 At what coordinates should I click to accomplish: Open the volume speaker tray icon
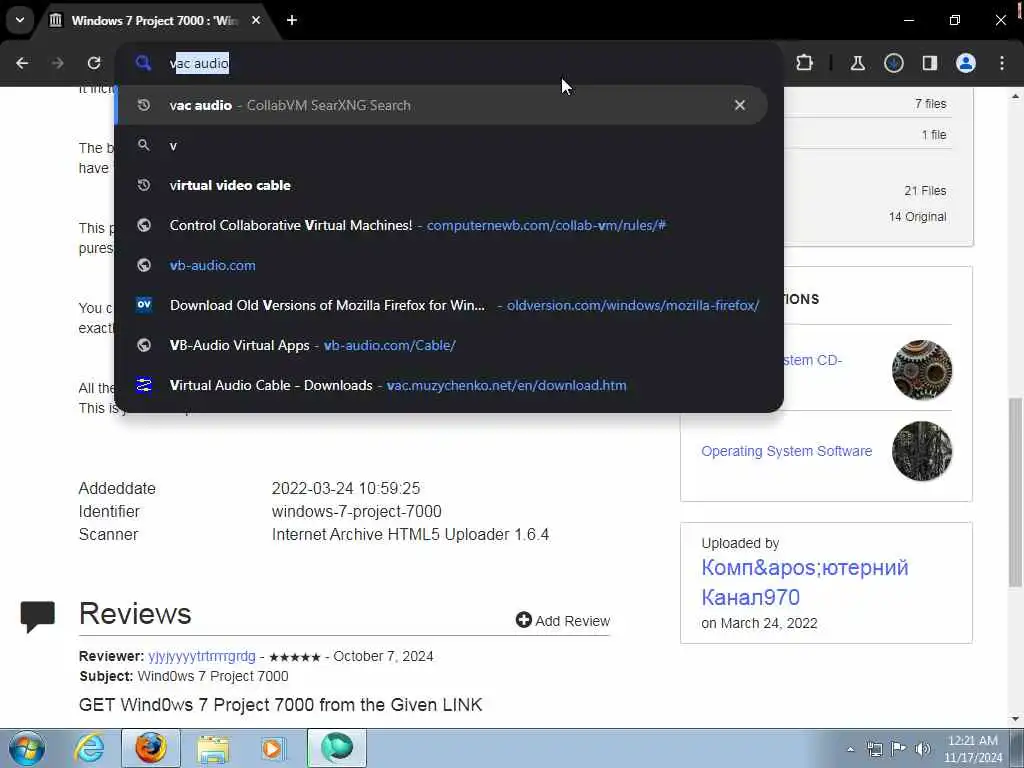922,749
